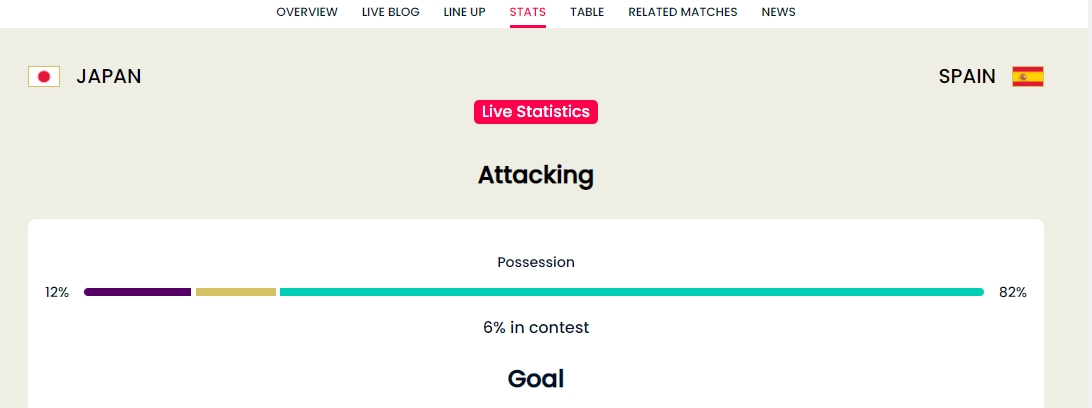Image resolution: width=1092 pixels, height=408 pixels.
Task: Click the JAPAN team name
Action: [109, 77]
